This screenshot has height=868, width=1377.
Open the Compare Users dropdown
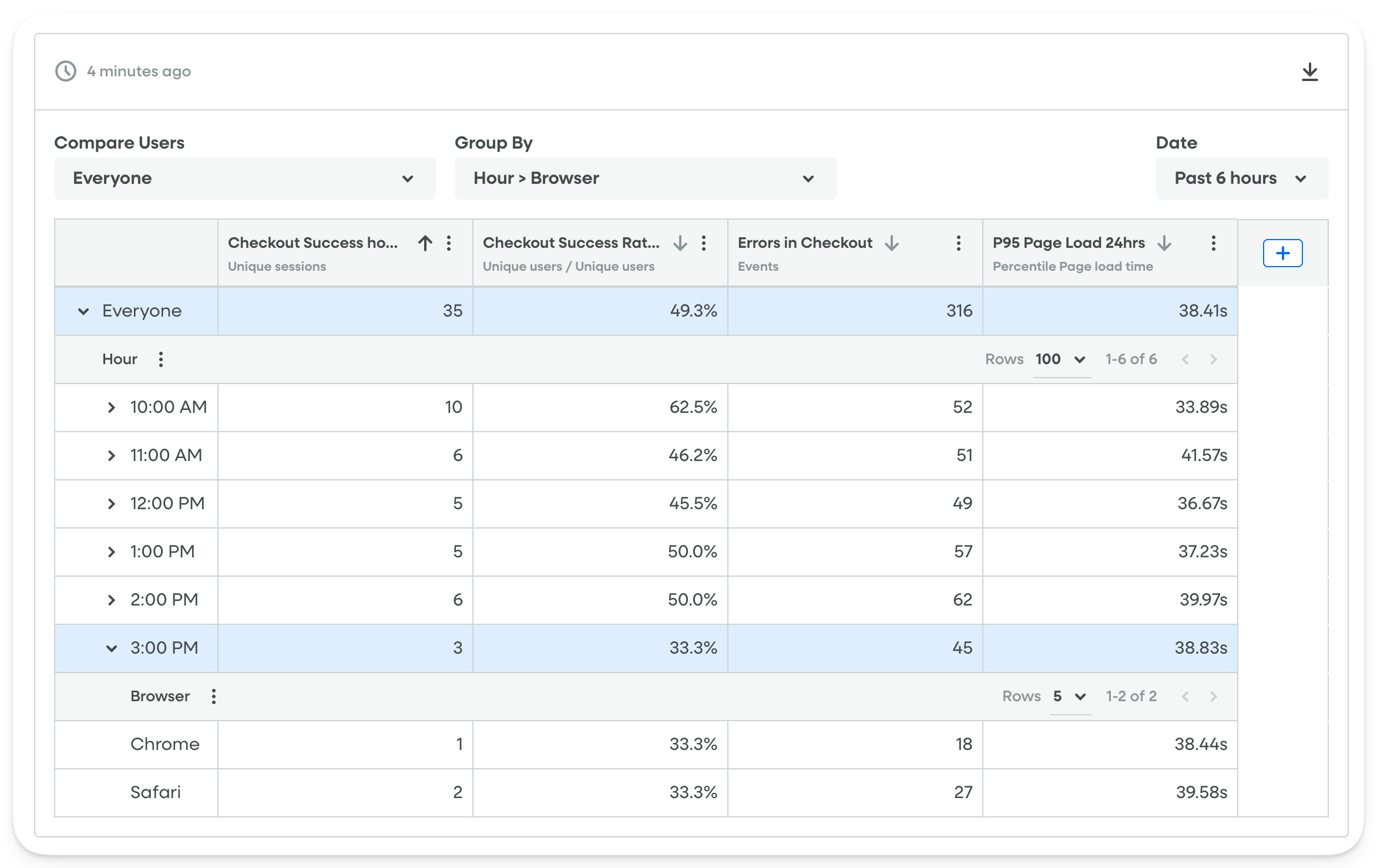(244, 178)
